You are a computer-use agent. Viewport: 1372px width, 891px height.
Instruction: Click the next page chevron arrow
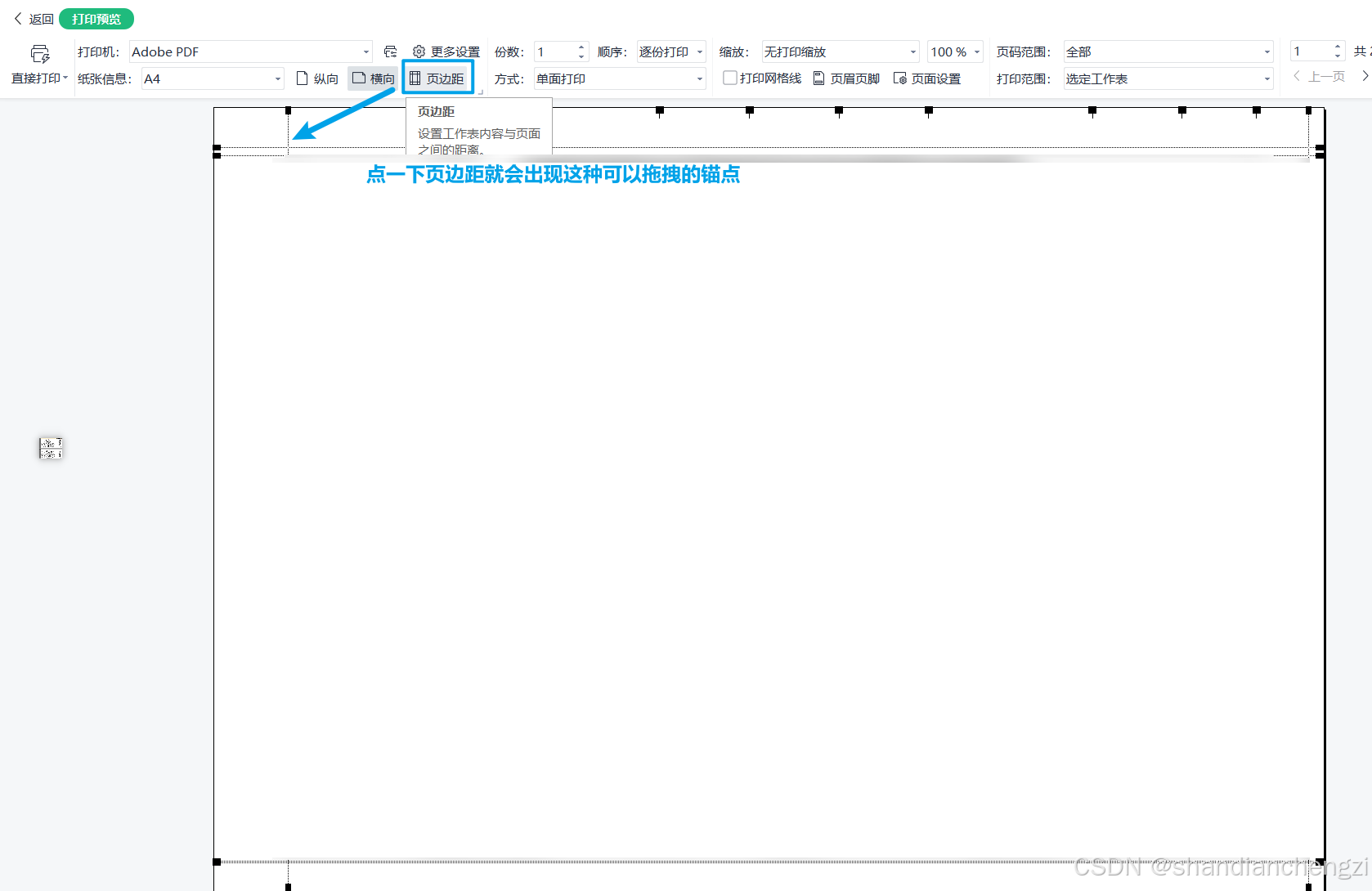click(1365, 76)
